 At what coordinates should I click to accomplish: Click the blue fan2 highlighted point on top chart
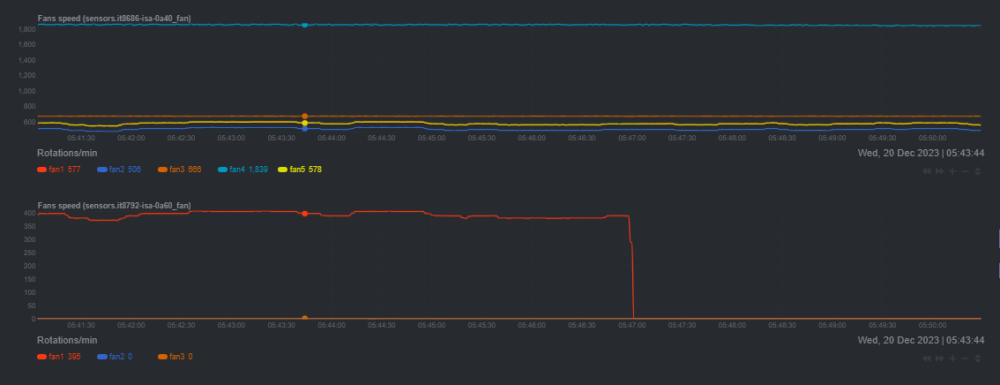point(305,129)
